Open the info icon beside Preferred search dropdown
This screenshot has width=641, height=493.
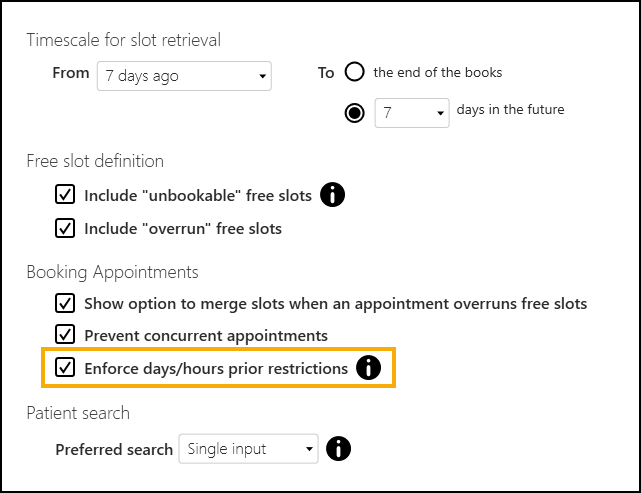[x=338, y=449]
